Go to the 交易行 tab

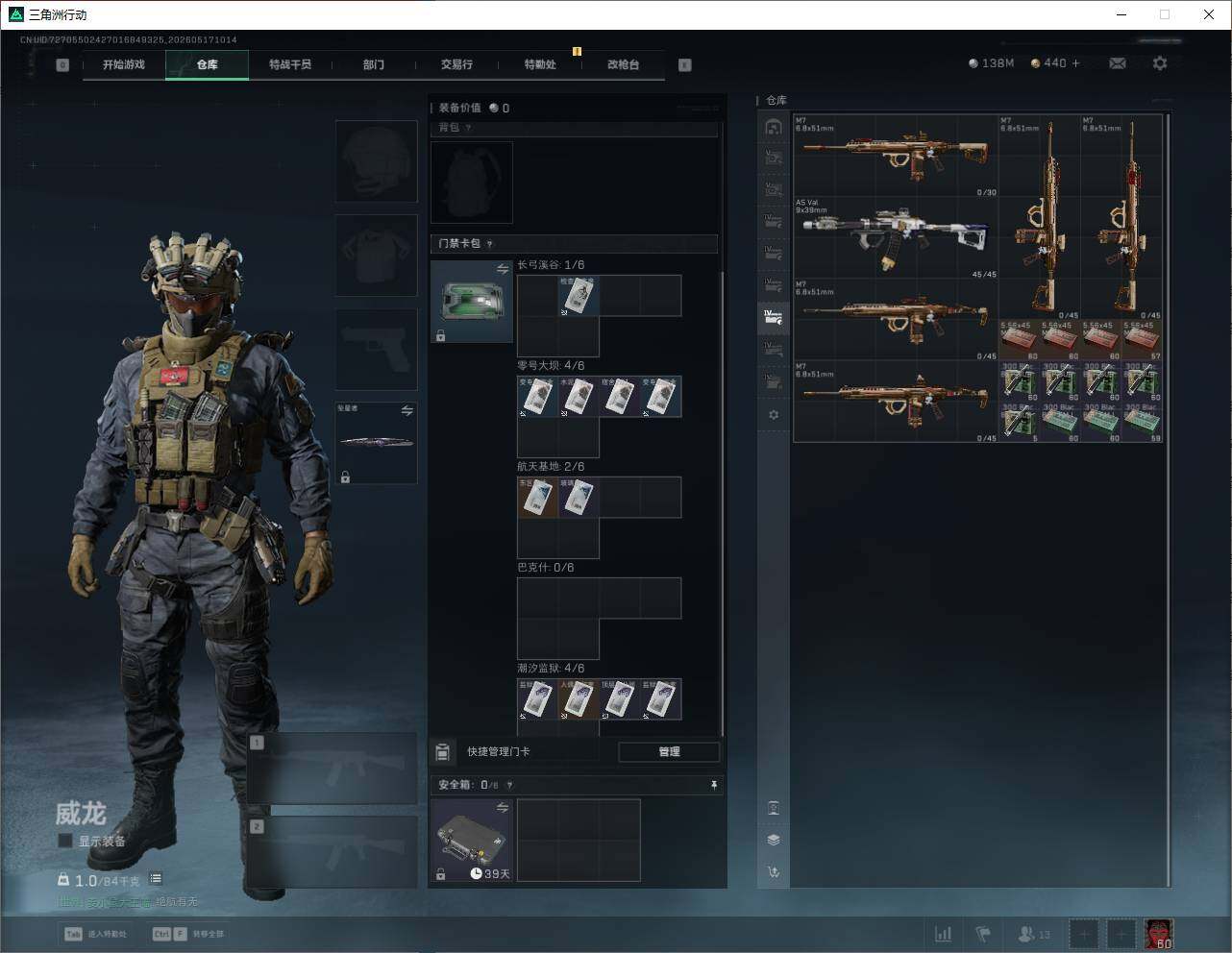pos(456,64)
